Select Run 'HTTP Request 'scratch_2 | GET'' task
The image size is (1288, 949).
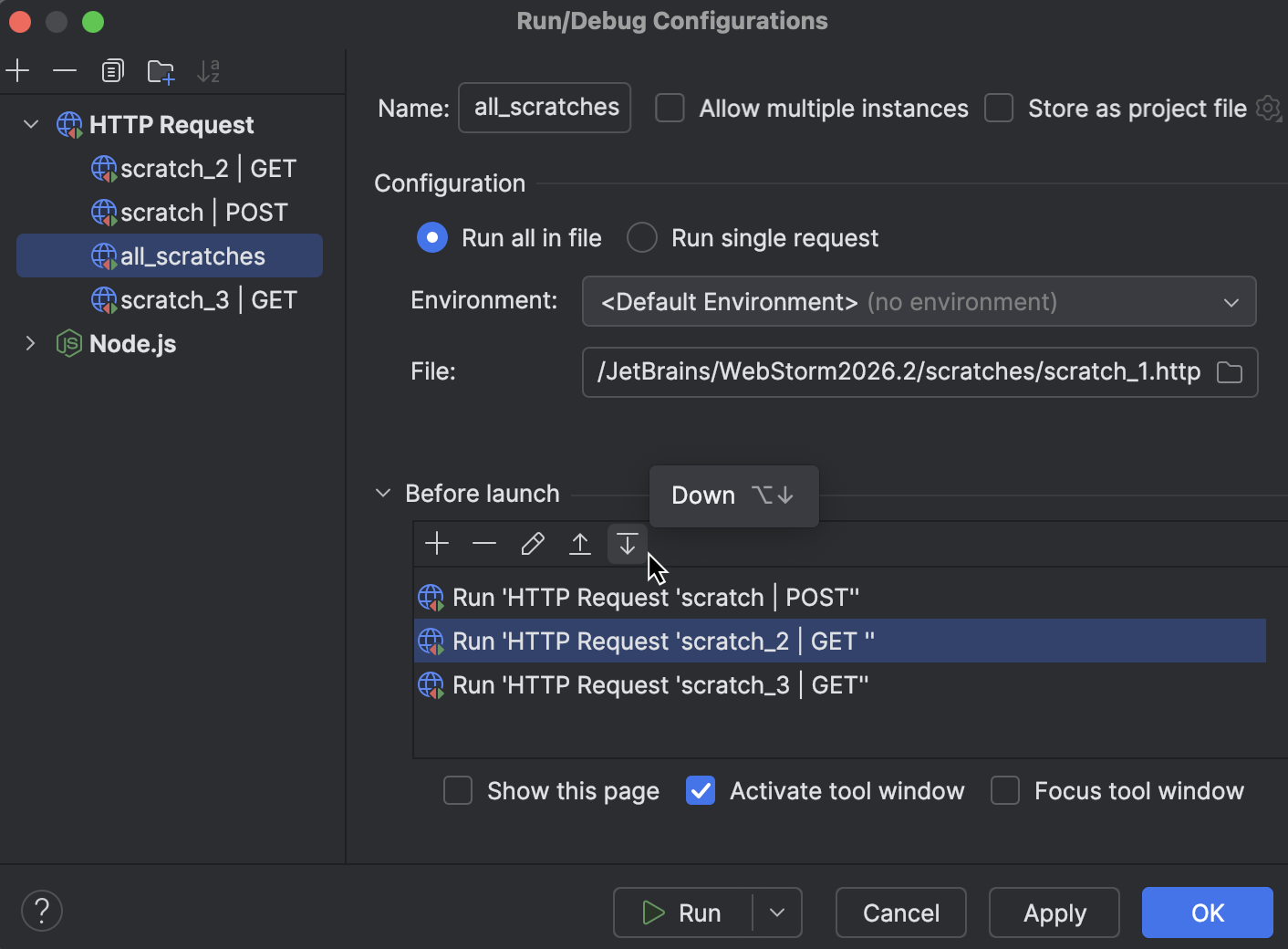tap(840, 641)
